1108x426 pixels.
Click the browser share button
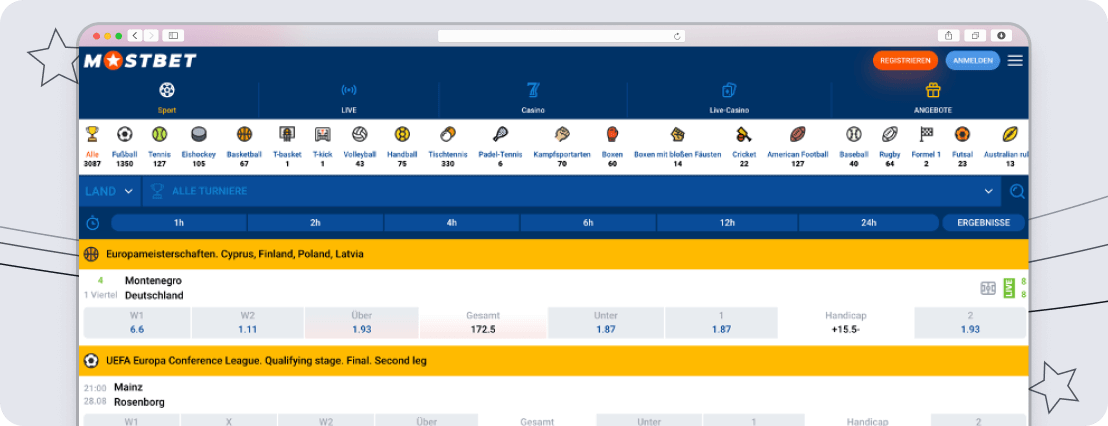pos(948,35)
